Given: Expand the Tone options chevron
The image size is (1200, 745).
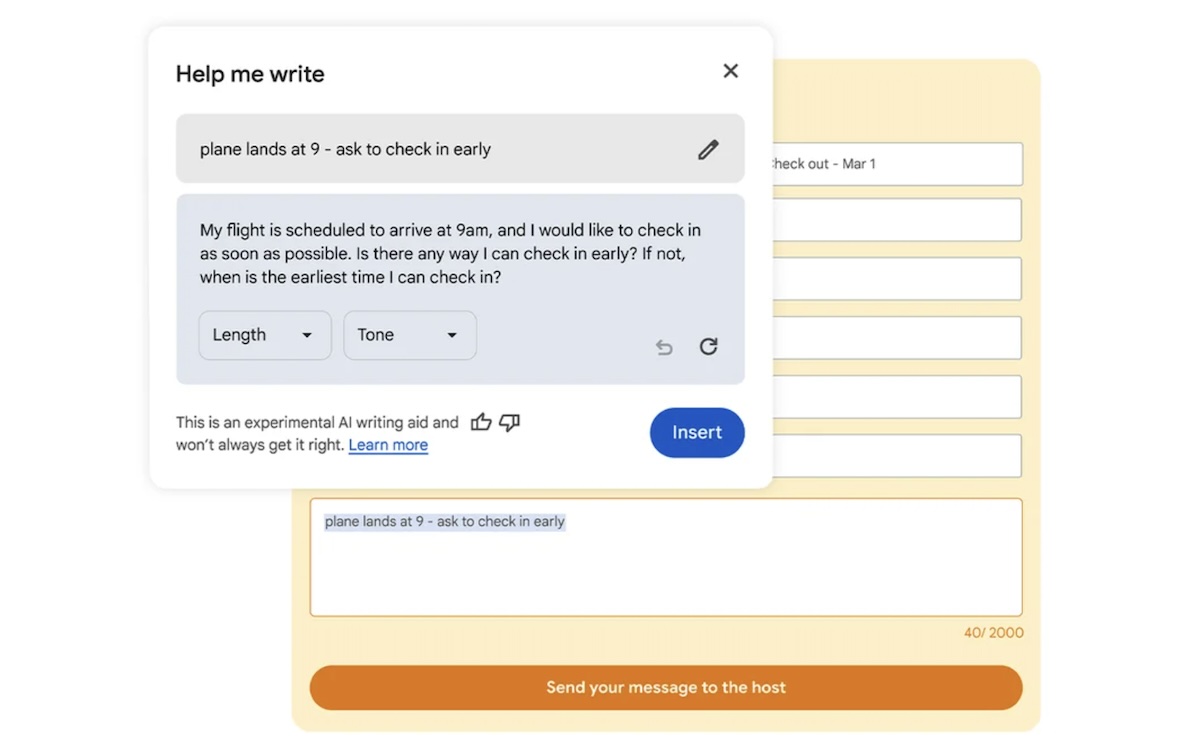Looking at the screenshot, I should pyautogui.click(x=450, y=336).
